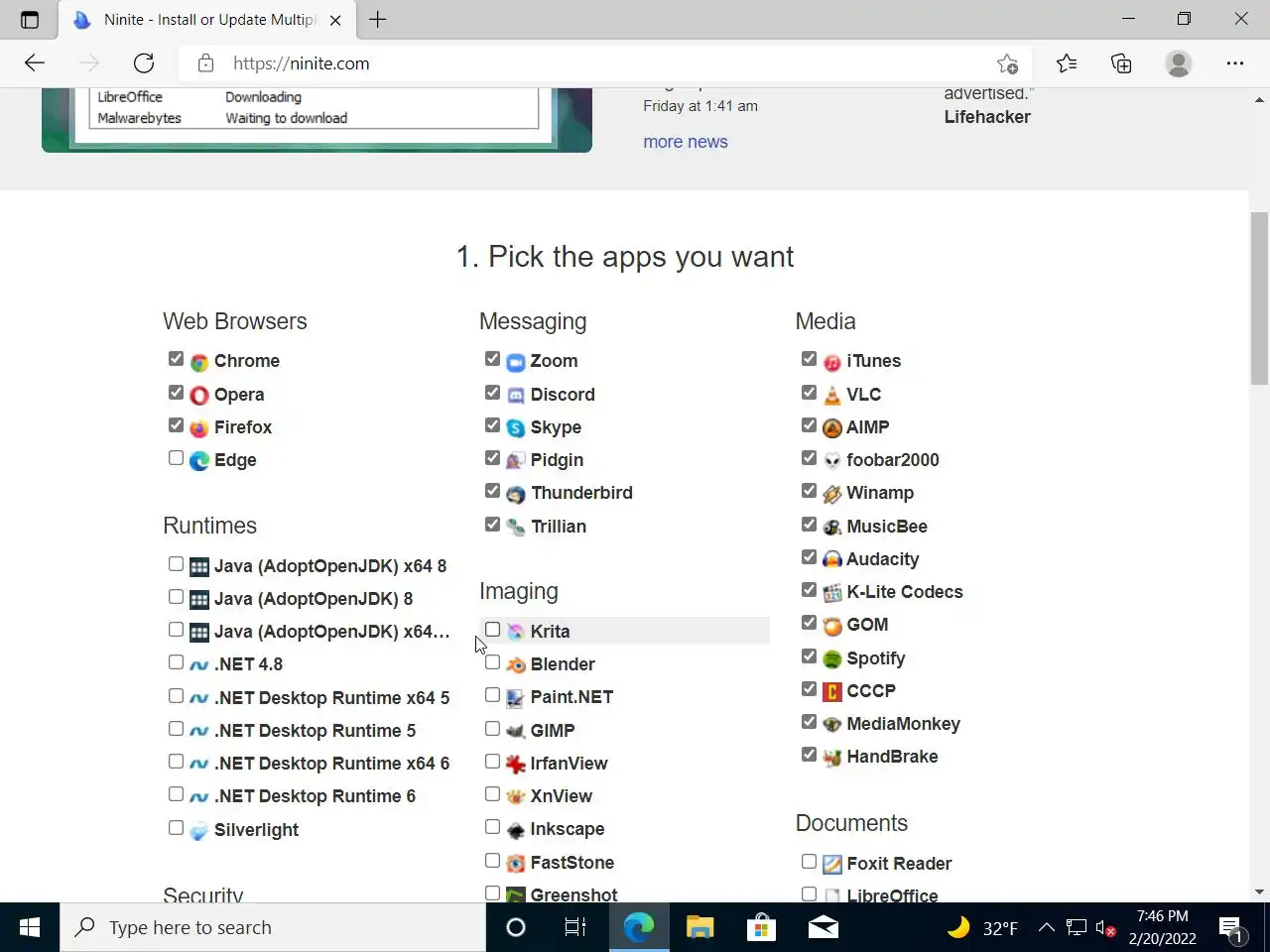Click the Spotify app icon

(x=832, y=659)
